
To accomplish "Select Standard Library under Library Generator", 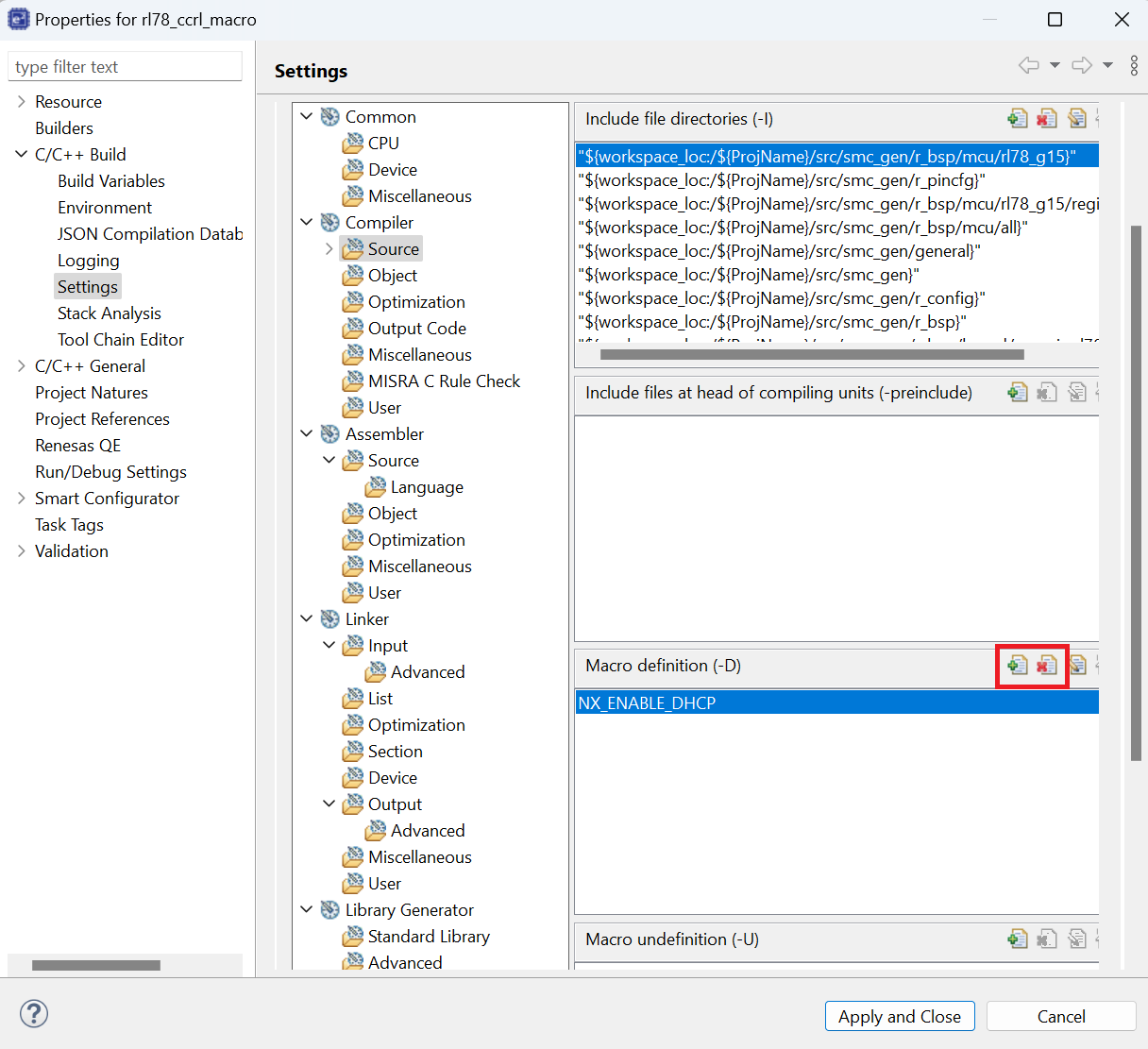I will click(x=429, y=937).
